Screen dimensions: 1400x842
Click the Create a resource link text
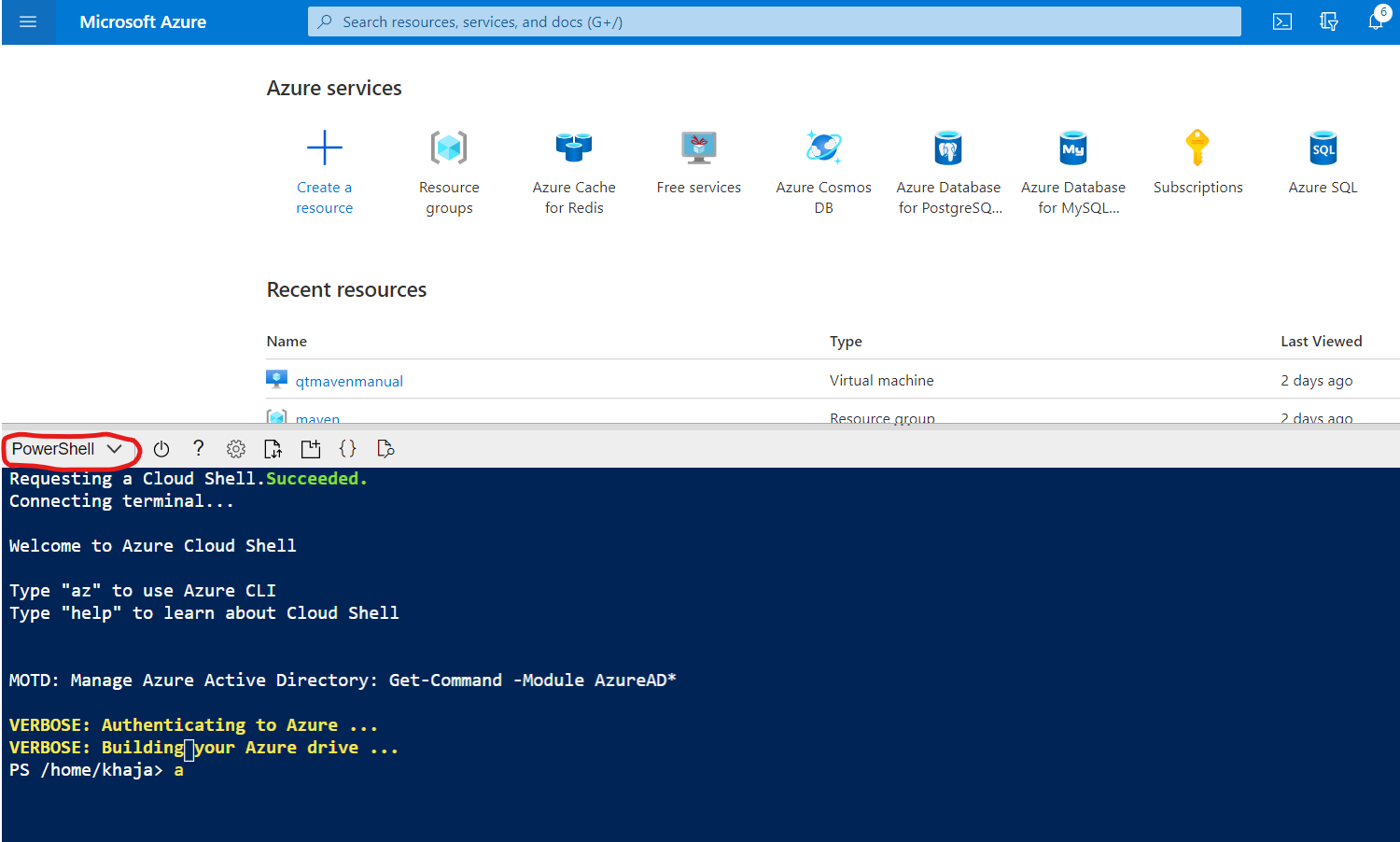coord(325,198)
